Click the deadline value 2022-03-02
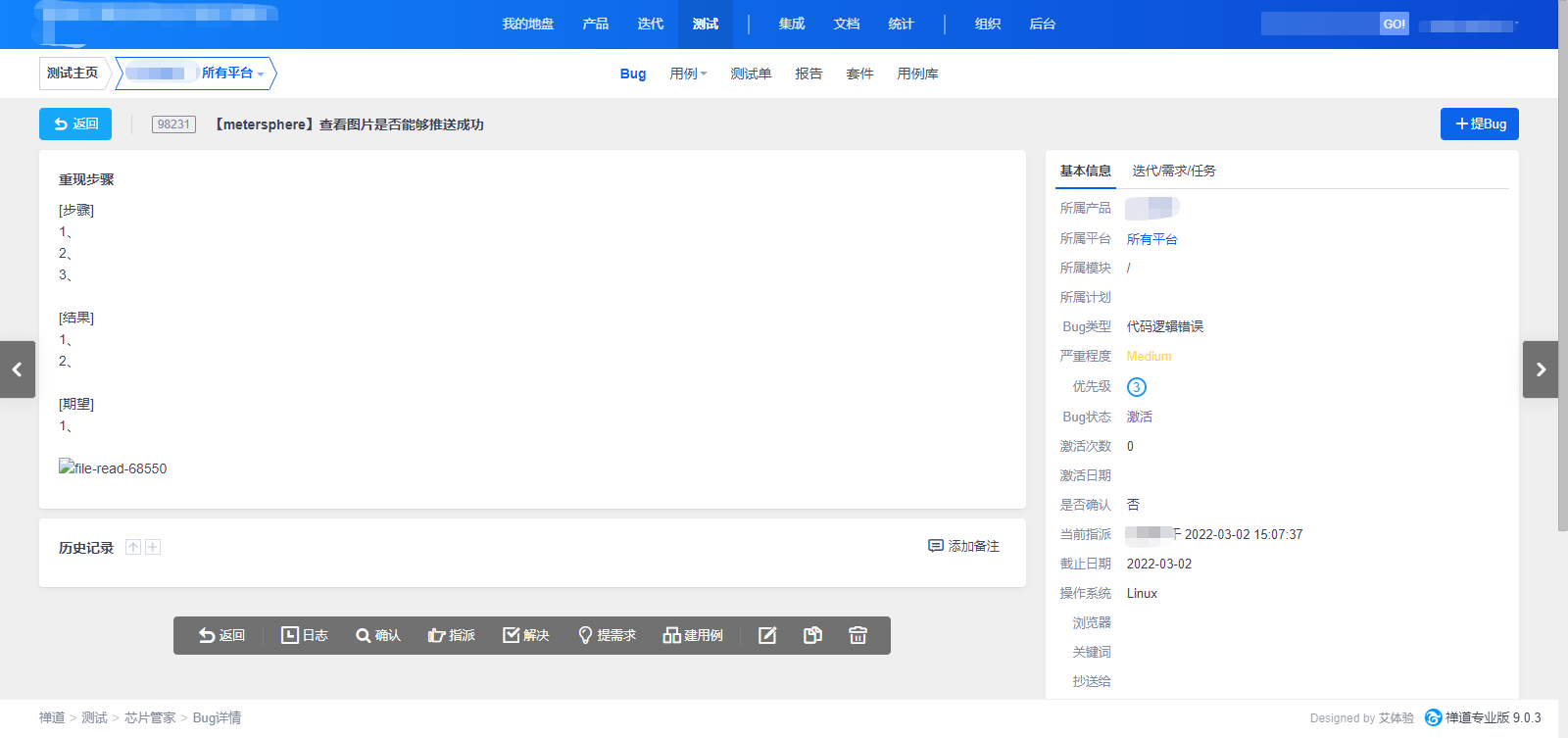Screen dimensions: 1568x738 click(x=1159, y=565)
